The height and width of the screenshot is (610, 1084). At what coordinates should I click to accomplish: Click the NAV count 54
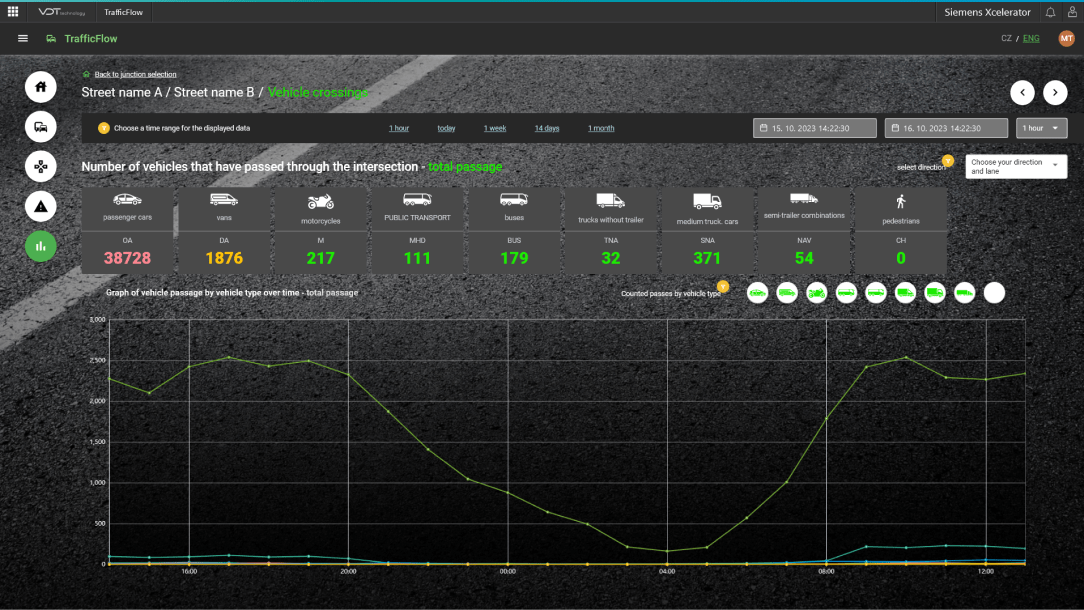point(804,258)
